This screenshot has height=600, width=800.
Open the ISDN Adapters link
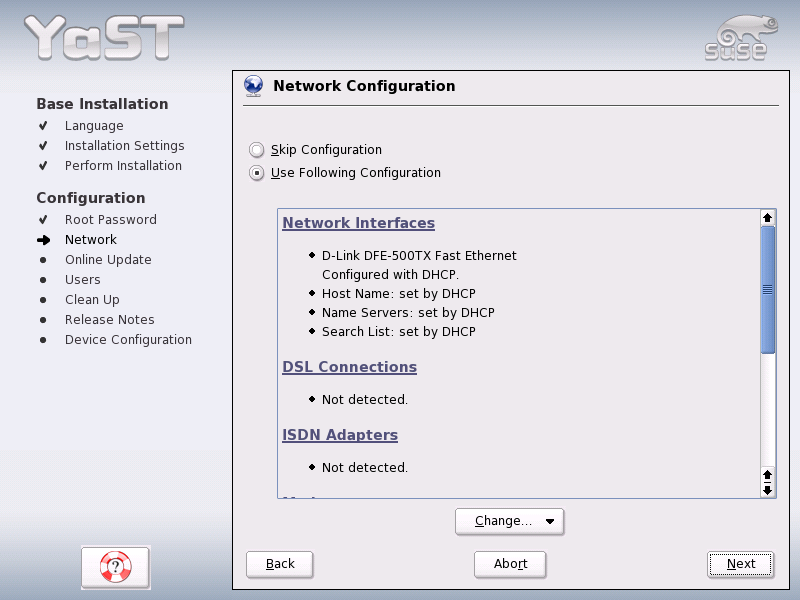coord(340,435)
